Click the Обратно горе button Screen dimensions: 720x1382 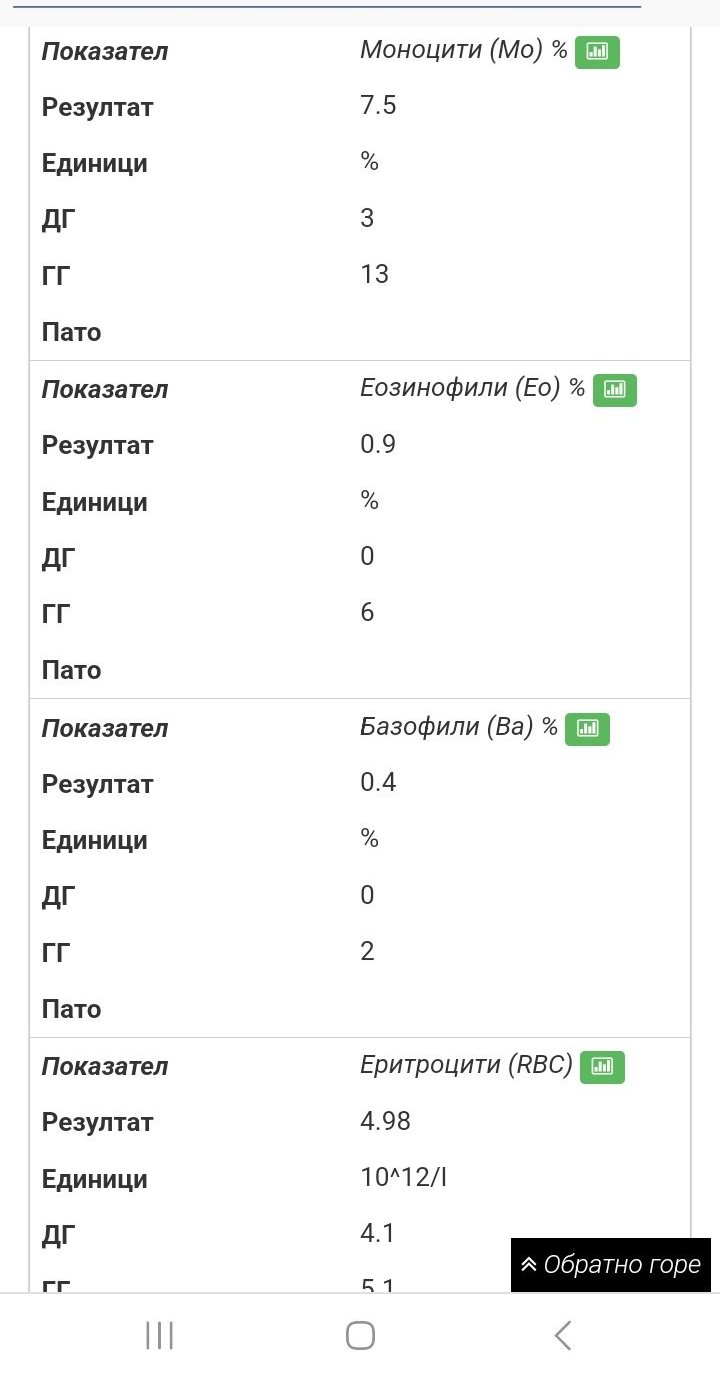pos(610,1265)
